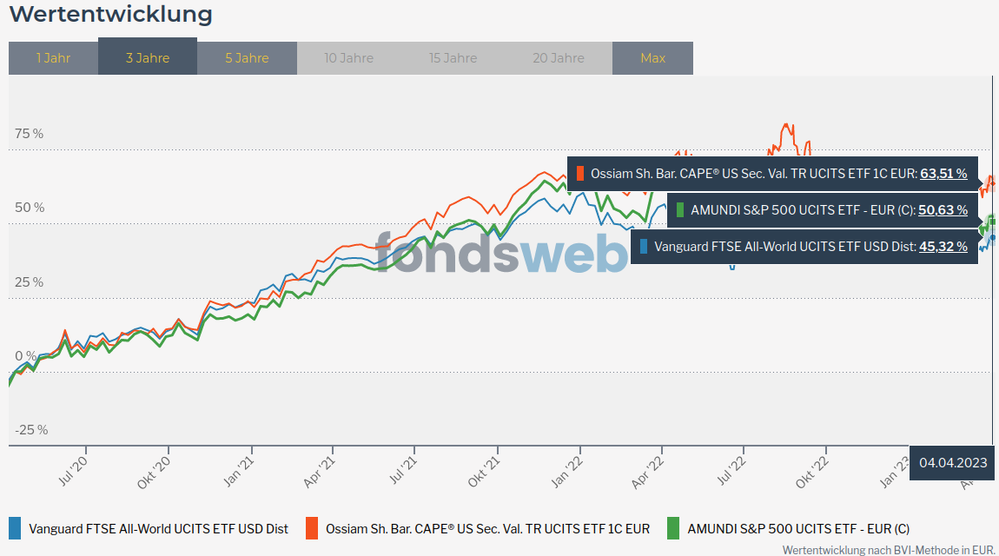
Task: Click the Jan '22 axis date label
Action: click(x=568, y=472)
